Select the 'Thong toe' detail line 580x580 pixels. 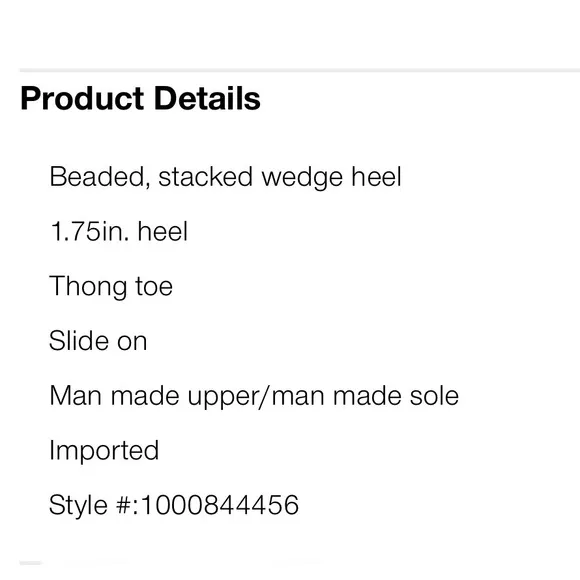click(111, 286)
